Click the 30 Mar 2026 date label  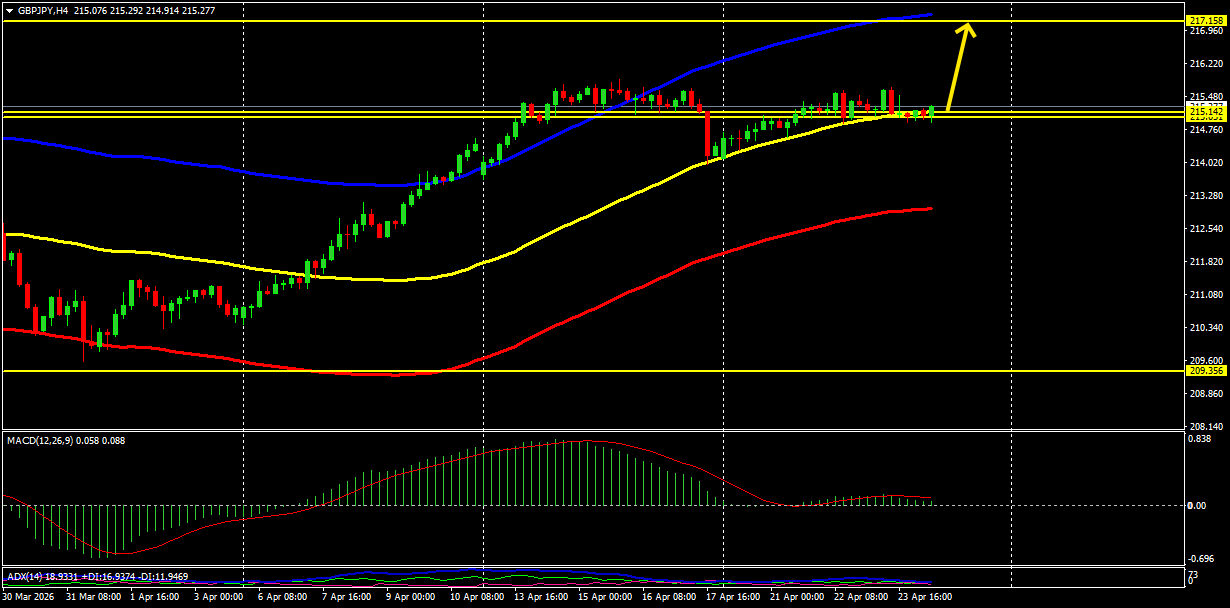pos(30,597)
